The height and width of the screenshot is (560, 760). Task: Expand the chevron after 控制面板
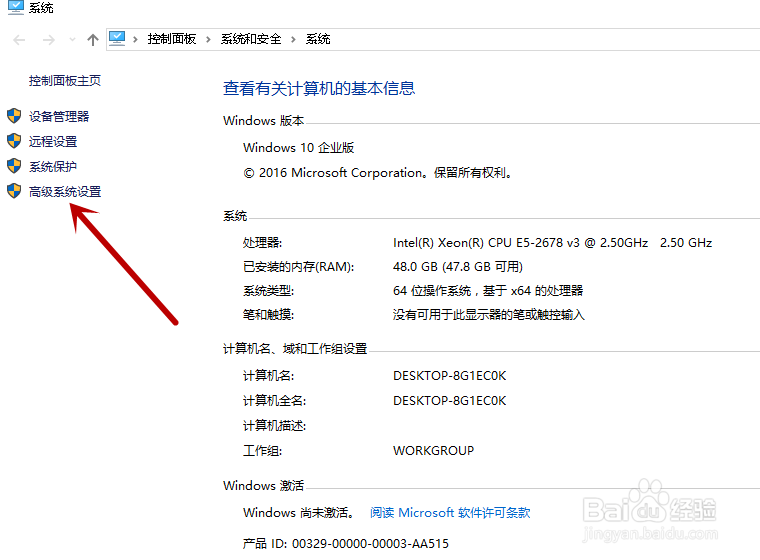point(208,39)
